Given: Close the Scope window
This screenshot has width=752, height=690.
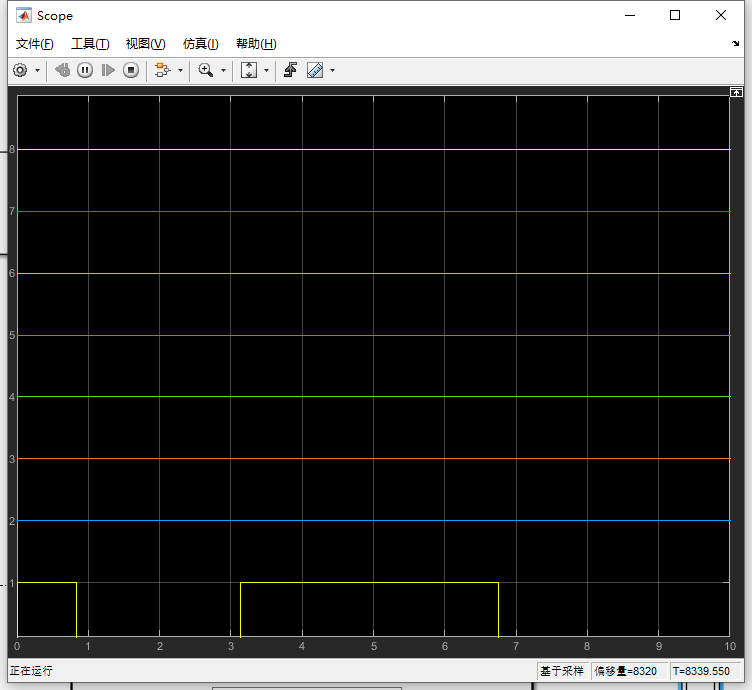Looking at the screenshot, I should [x=720, y=15].
